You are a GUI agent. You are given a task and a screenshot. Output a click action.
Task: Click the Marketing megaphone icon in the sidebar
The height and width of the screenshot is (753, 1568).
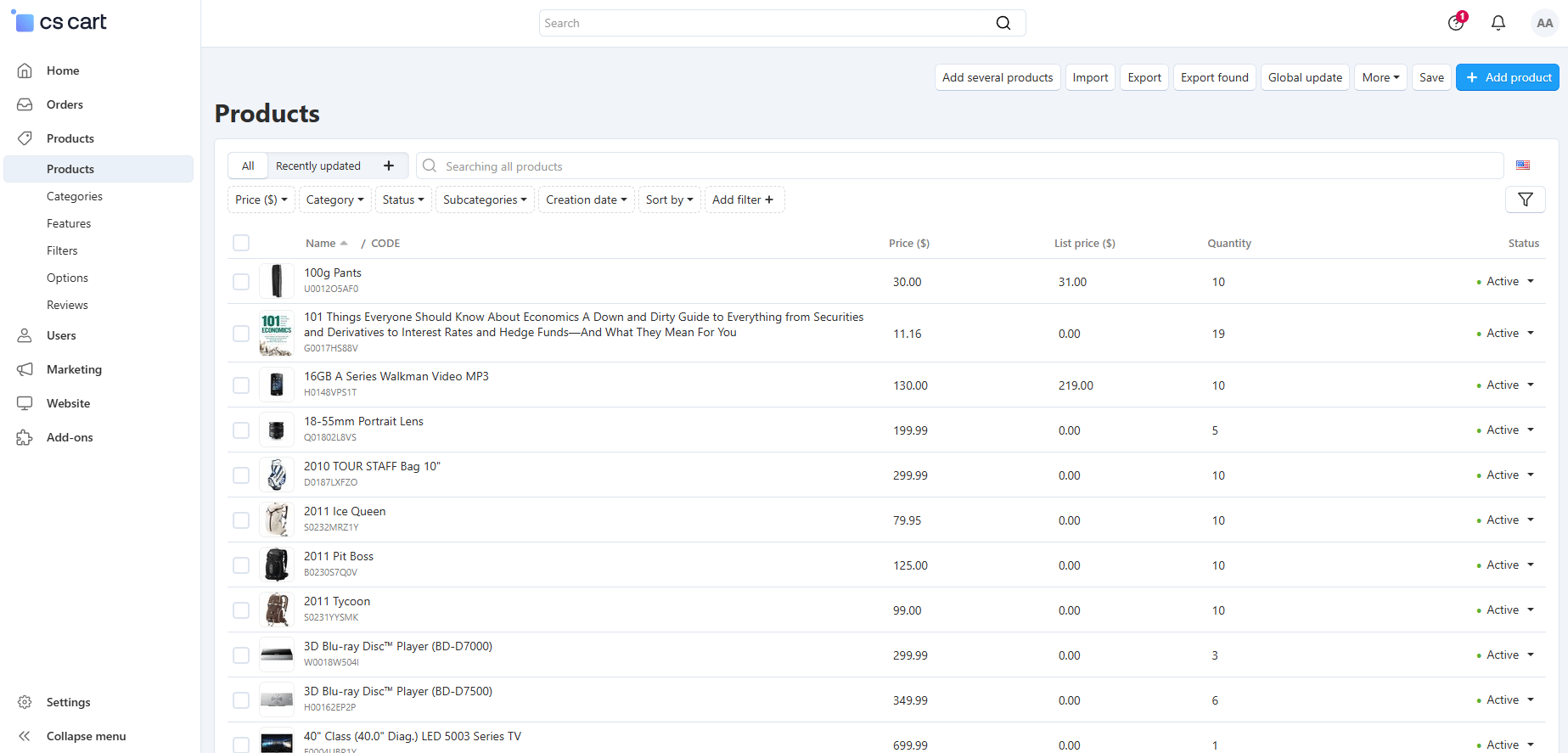point(25,369)
